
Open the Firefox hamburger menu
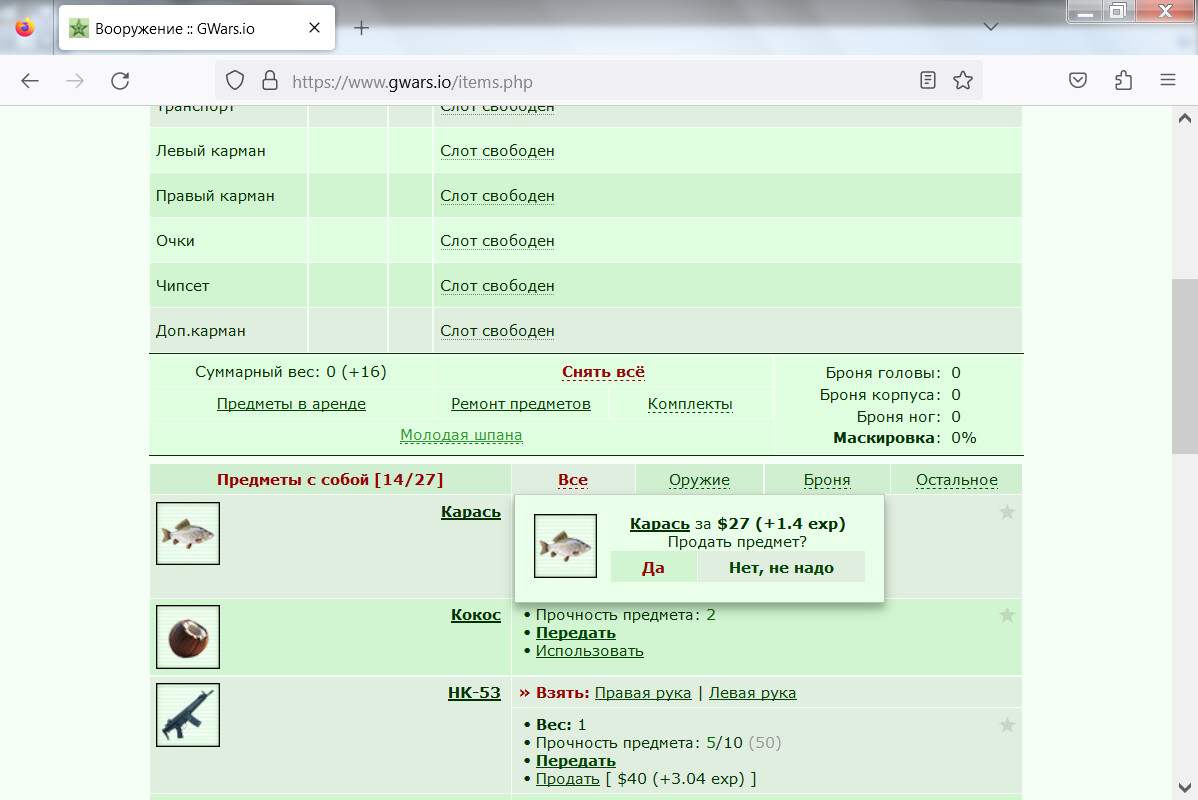pyautogui.click(x=1167, y=80)
